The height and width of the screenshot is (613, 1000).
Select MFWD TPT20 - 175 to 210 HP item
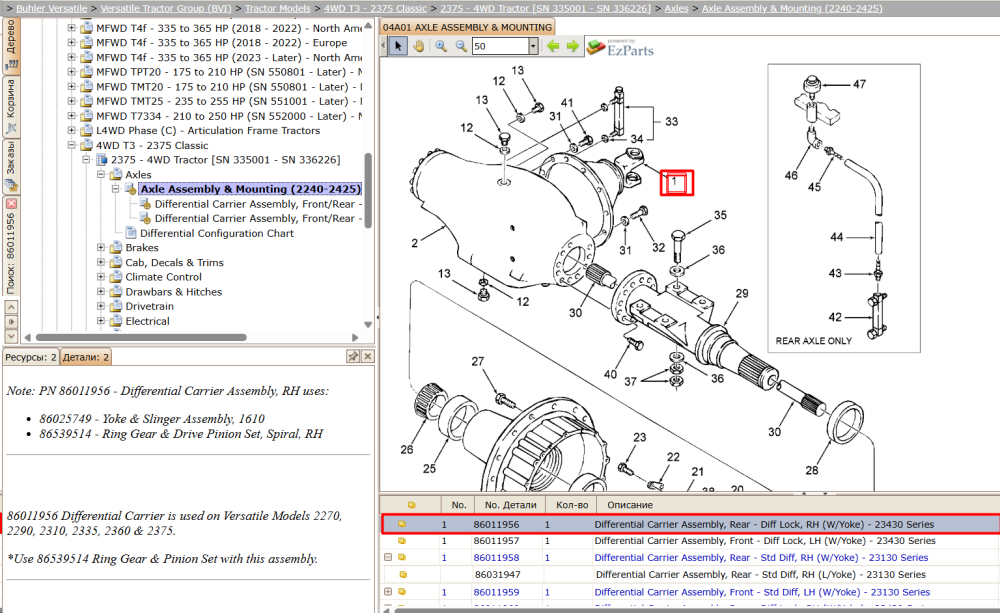pyautogui.click(x=229, y=72)
